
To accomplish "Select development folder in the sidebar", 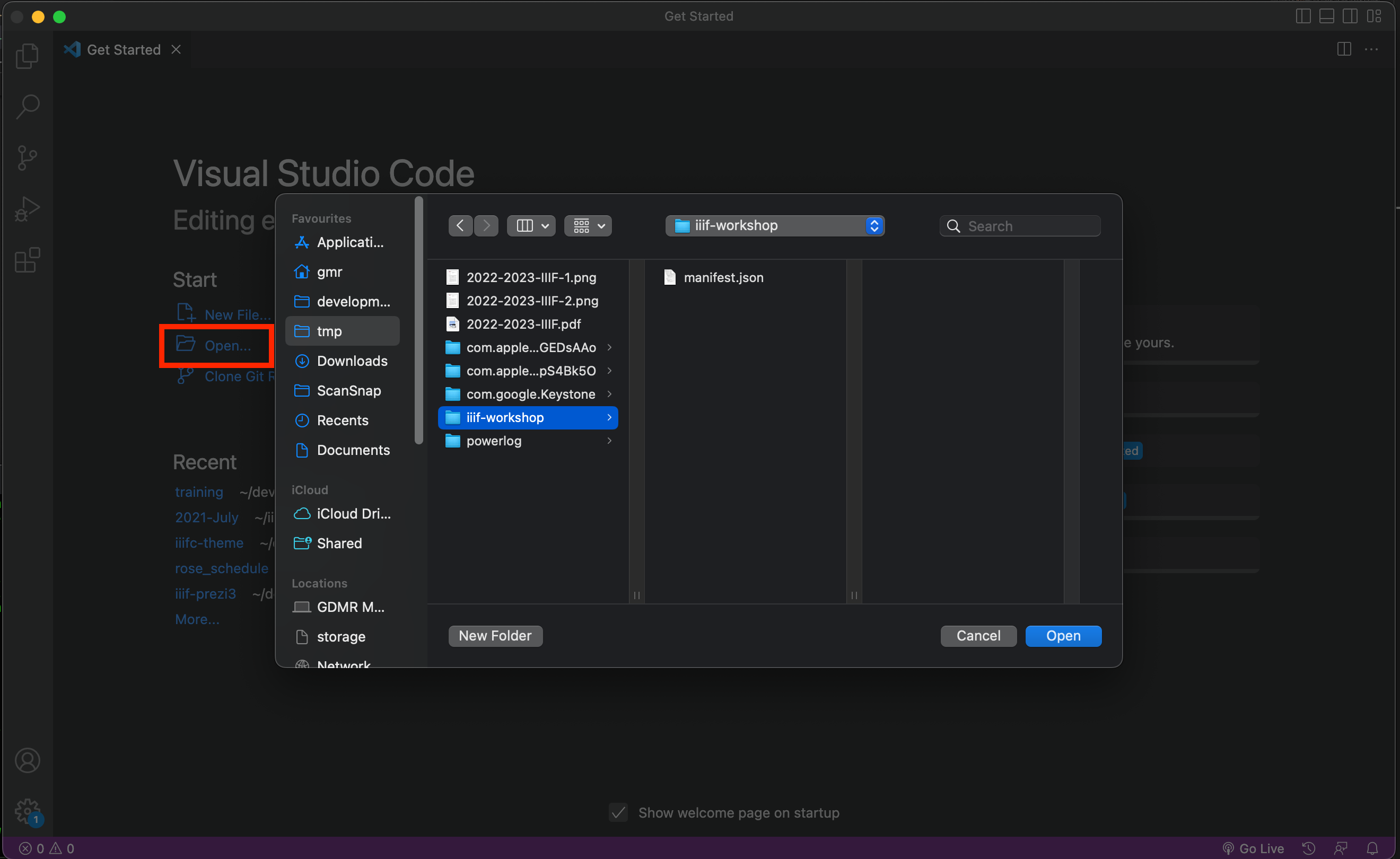I will point(343,301).
